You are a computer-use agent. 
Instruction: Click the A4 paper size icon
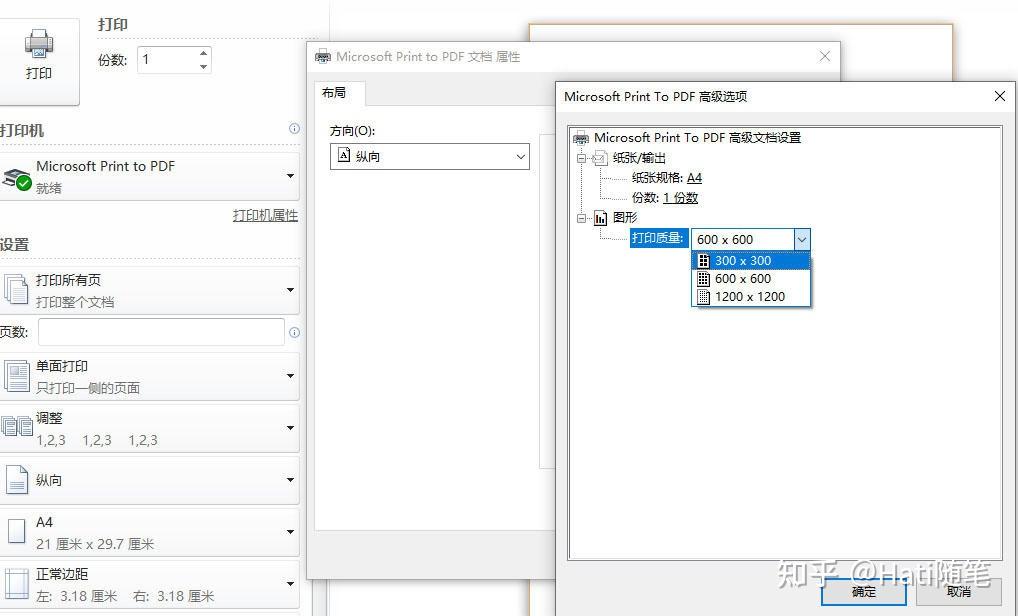click(15, 530)
